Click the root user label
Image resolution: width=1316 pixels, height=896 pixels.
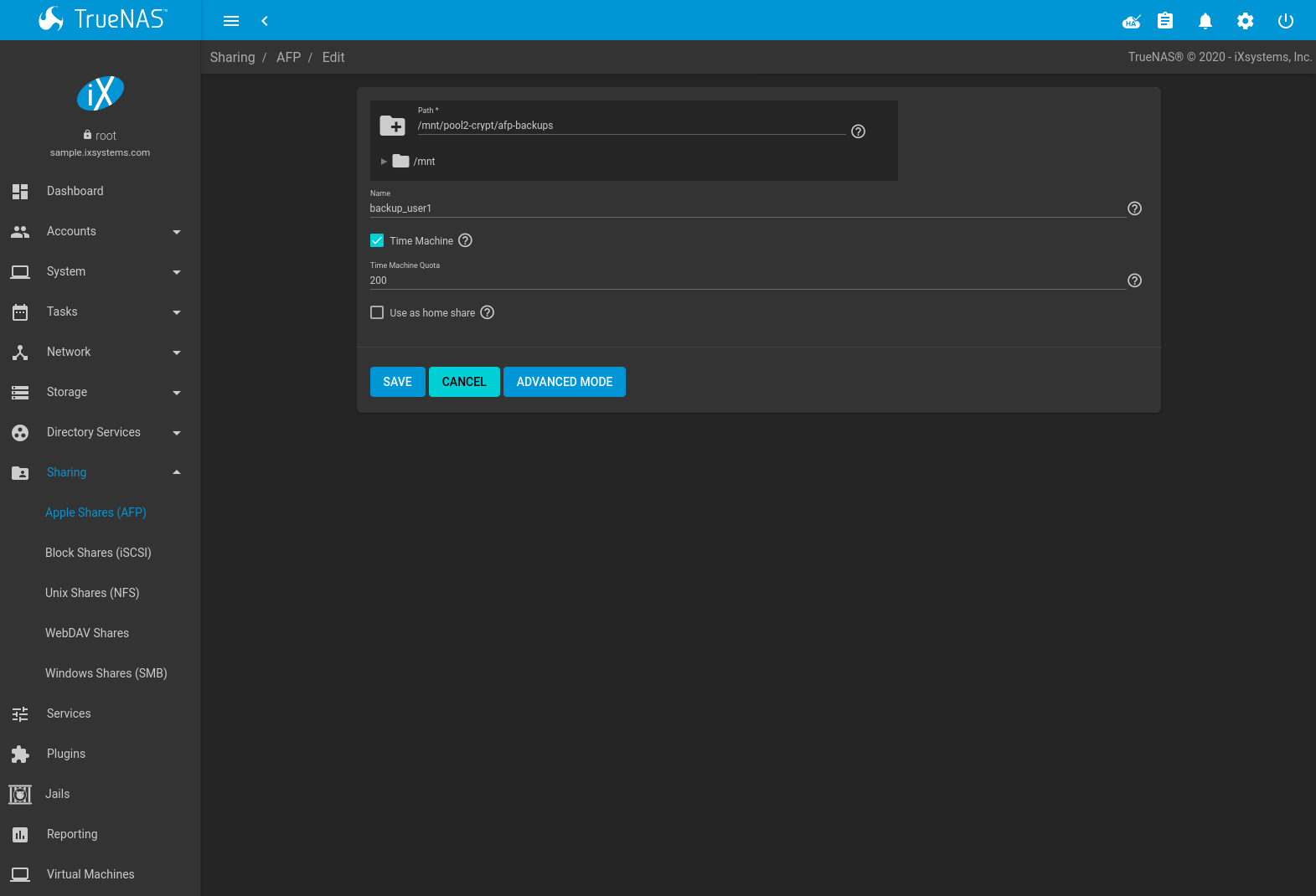point(106,136)
